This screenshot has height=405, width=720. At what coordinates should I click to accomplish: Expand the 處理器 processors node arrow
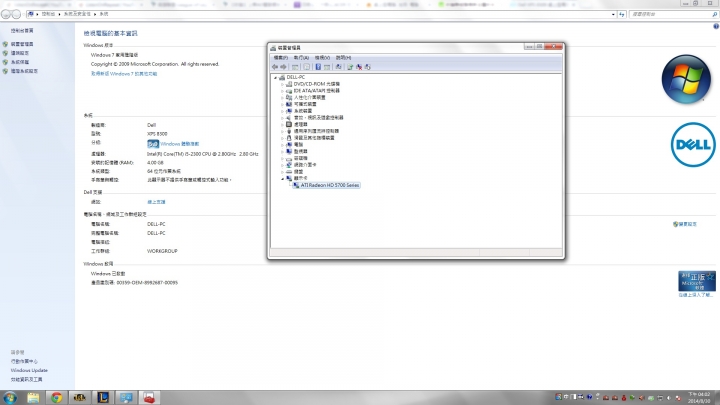282,124
